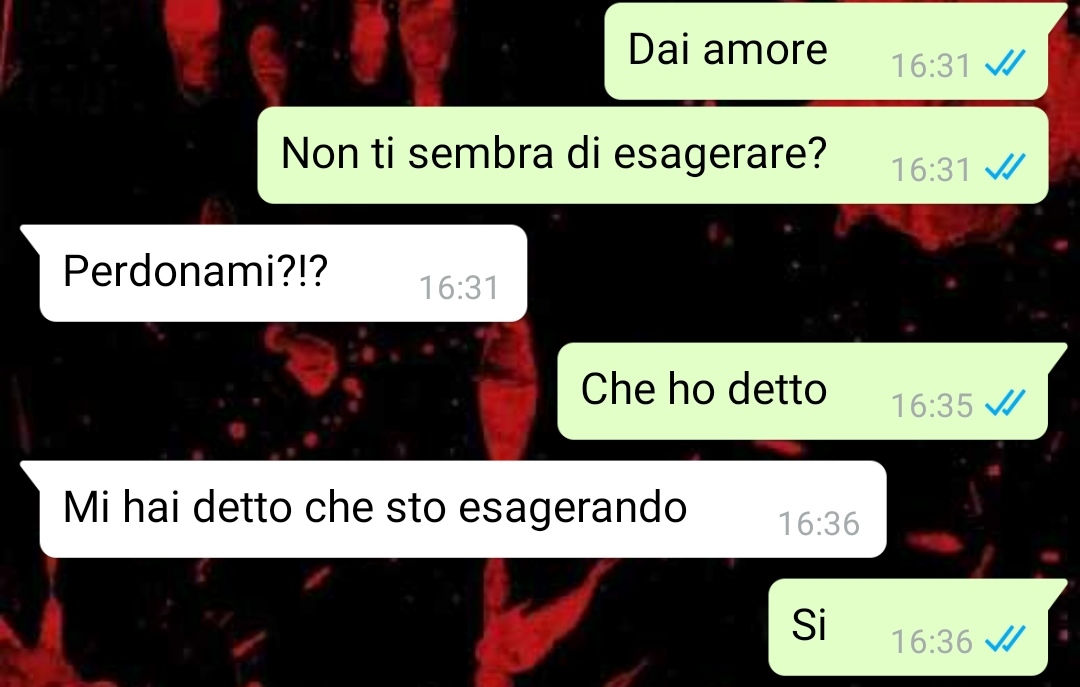The height and width of the screenshot is (687, 1080).
Task: Tap blue ticks beside 16:35 timestamp
Action: pos(1005,404)
